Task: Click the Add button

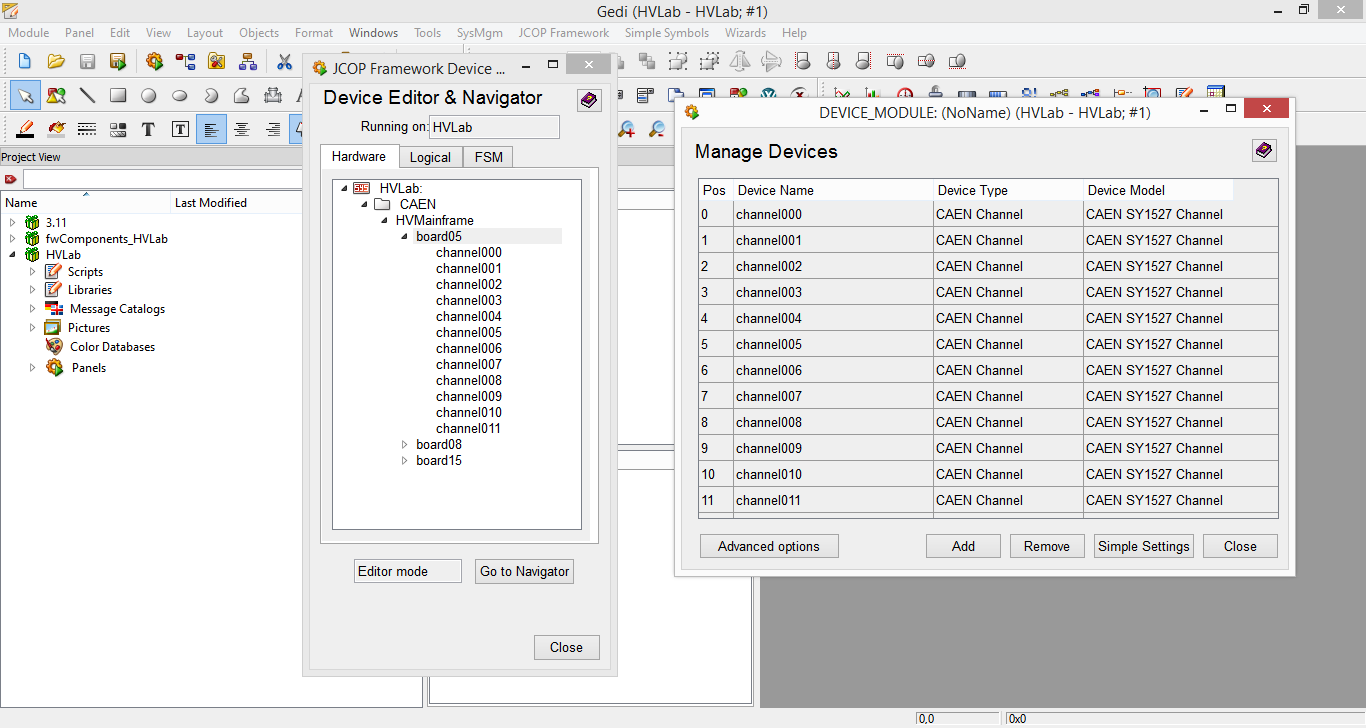Action: click(963, 546)
